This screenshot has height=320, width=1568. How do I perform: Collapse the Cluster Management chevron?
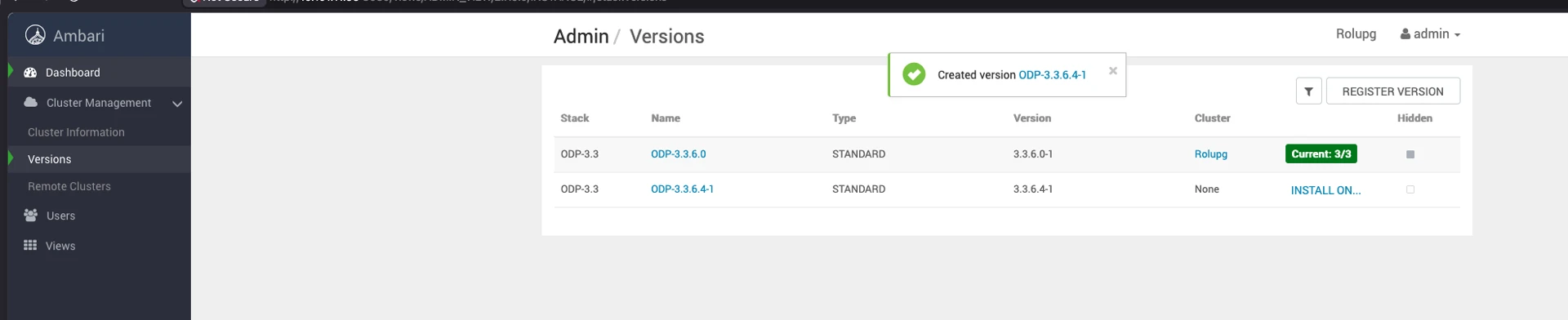[177, 104]
